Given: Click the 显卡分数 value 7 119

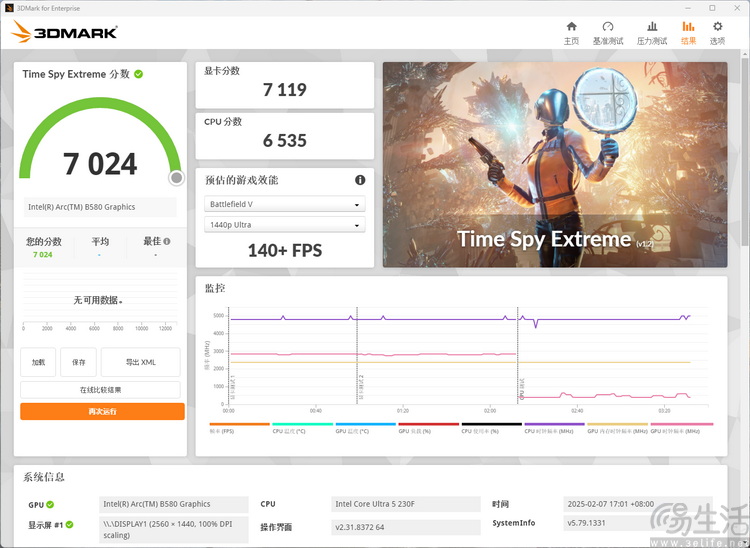Looking at the screenshot, I should pos(285,89).
